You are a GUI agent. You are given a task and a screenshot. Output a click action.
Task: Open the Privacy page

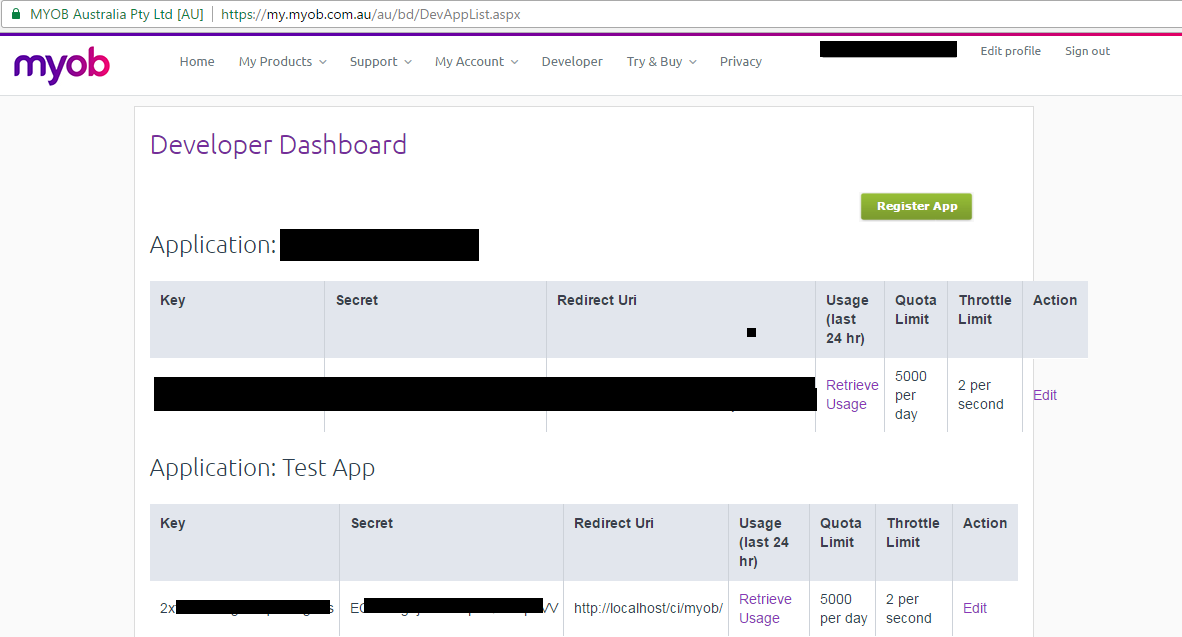pyautogui.click(x=740, y=61)
